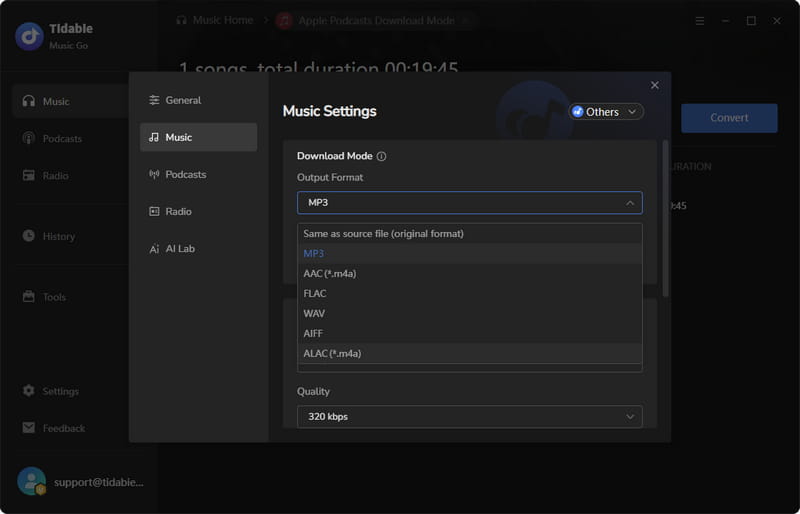Select General in the settings dialog
Viewport: 800px width, 514px height.
[x=198, y=100]
